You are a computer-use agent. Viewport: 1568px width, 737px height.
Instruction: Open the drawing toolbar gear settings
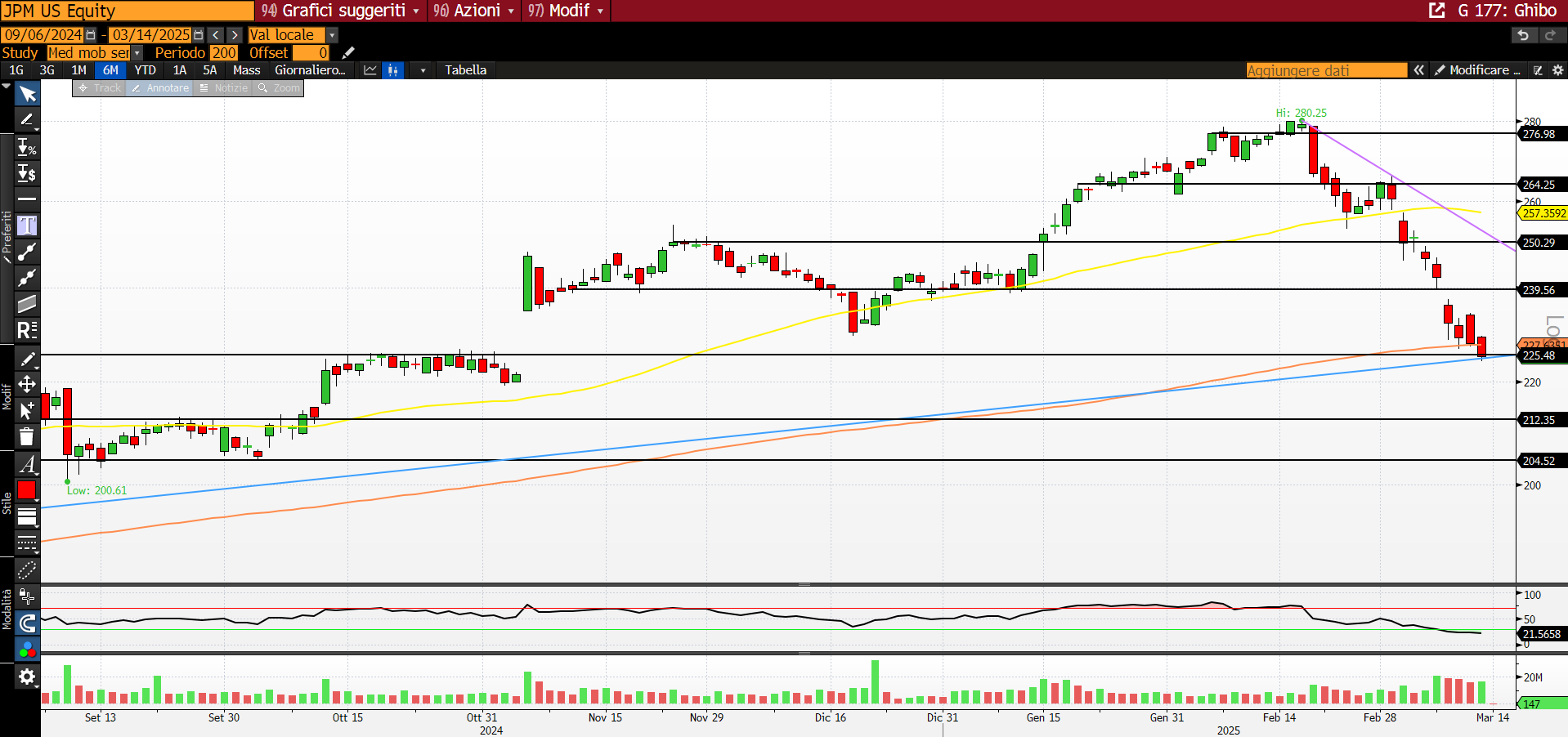[x=27, y=677]
